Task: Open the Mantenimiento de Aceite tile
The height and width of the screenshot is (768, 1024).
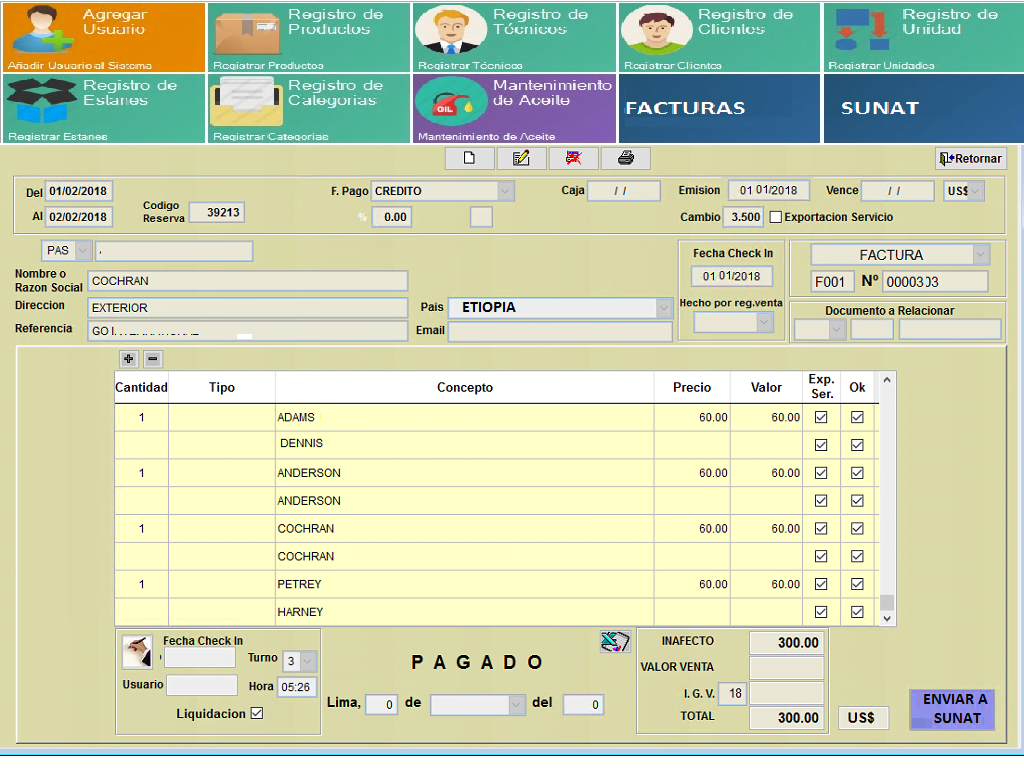Action: click(x=514, y=107)
